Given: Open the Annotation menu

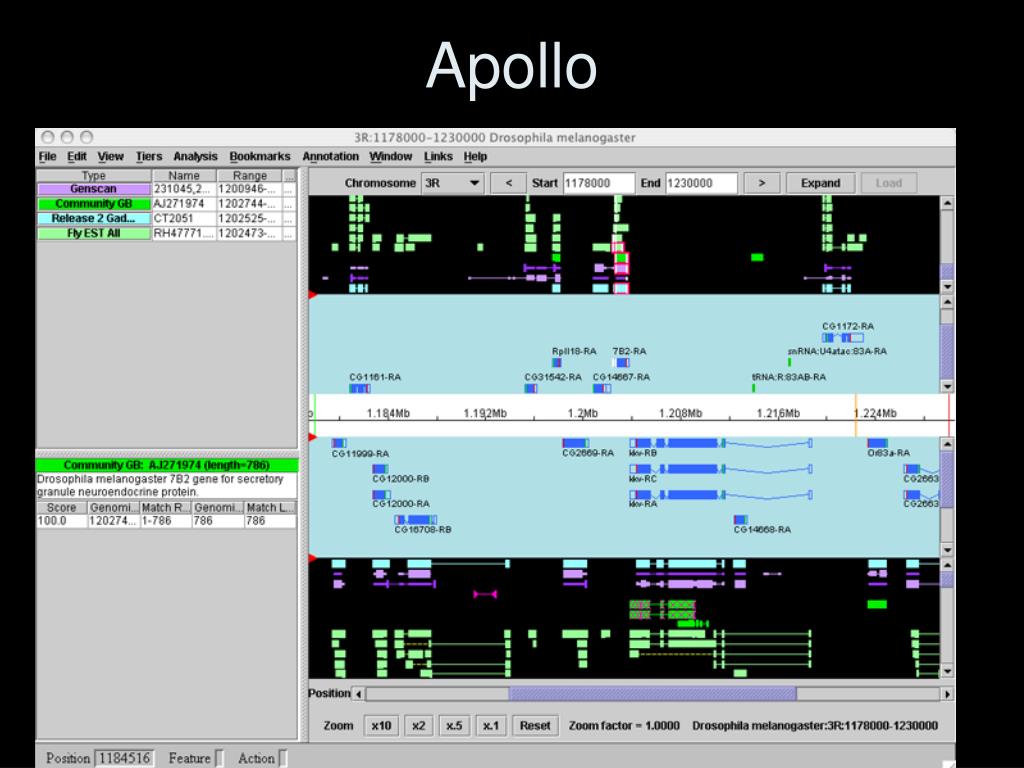Looking at the screenshot, I should click(330, 157).
